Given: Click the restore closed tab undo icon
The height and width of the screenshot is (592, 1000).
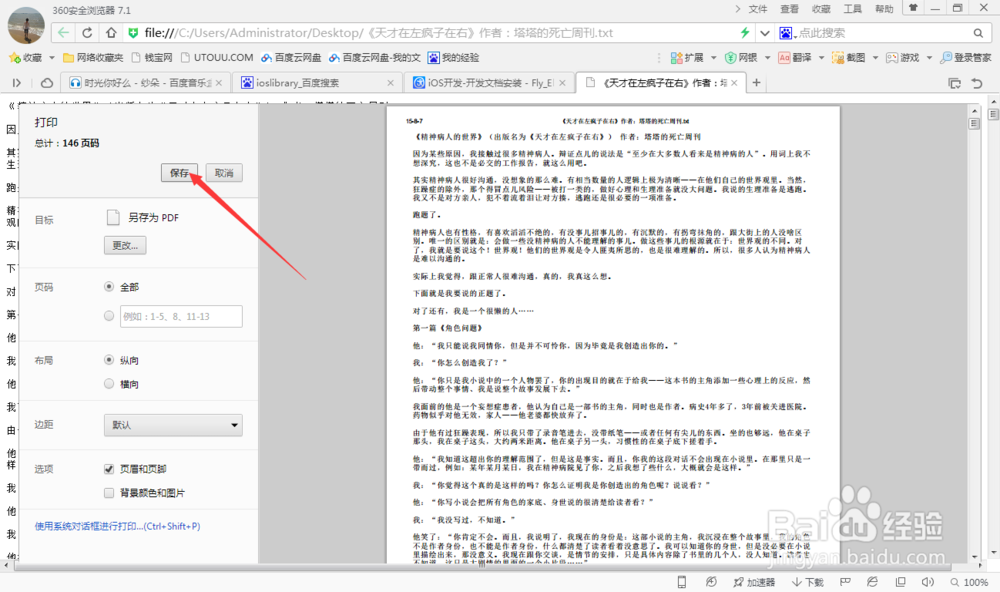Looking at the screenshot, I should (976, 83).
